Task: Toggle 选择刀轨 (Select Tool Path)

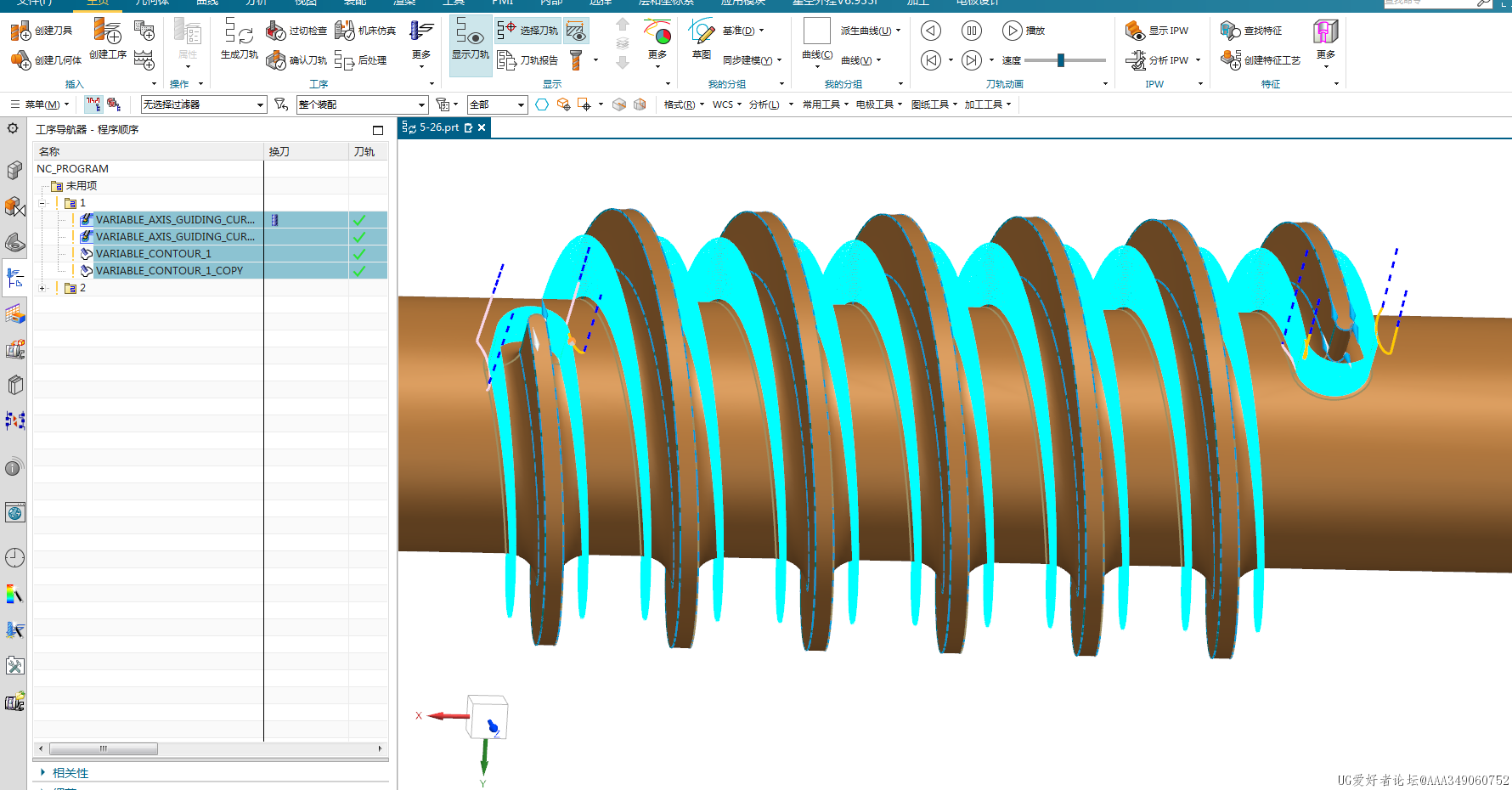Action: [528, 31]
